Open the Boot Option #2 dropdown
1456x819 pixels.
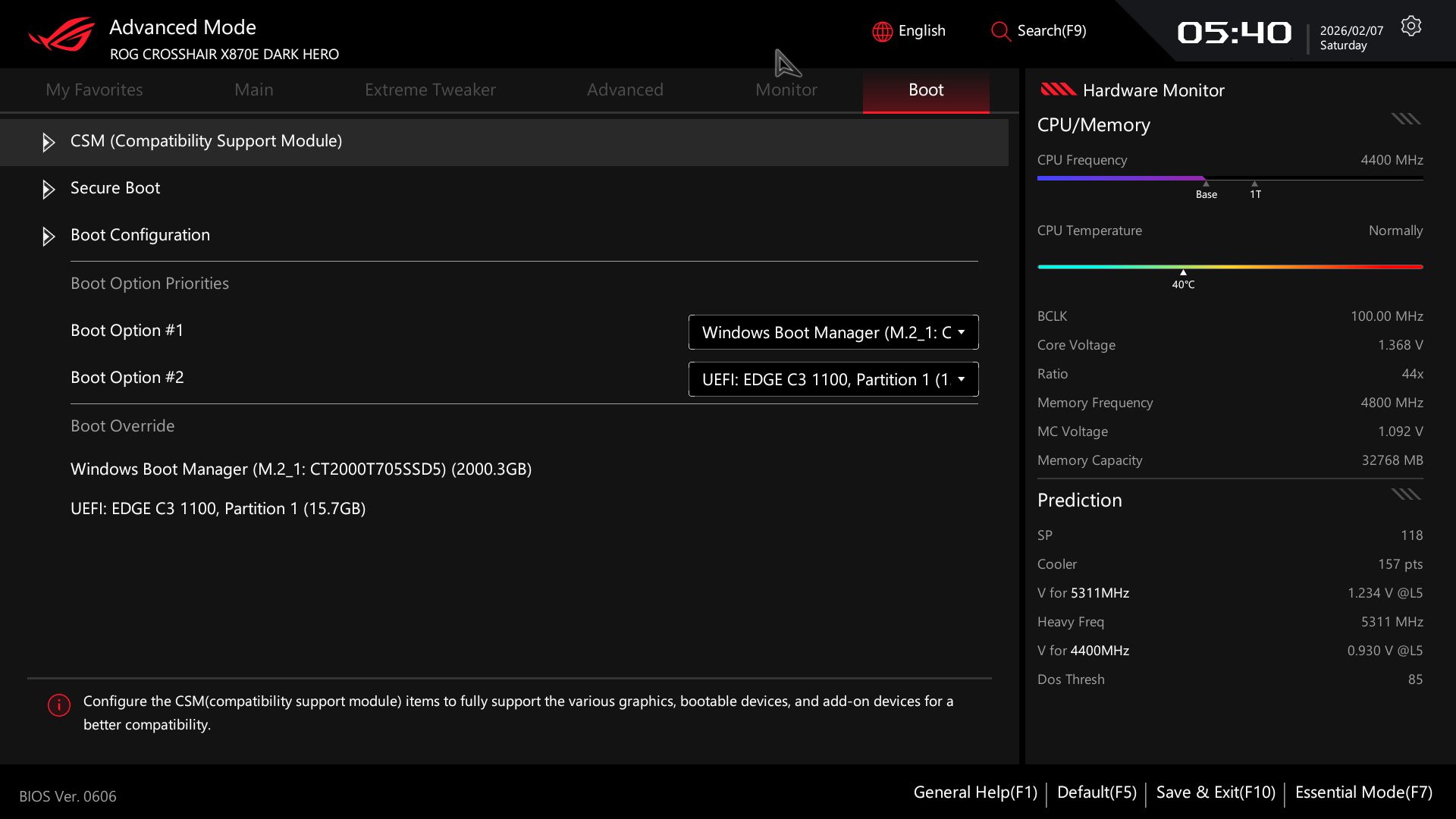click(x=833, y=379)
